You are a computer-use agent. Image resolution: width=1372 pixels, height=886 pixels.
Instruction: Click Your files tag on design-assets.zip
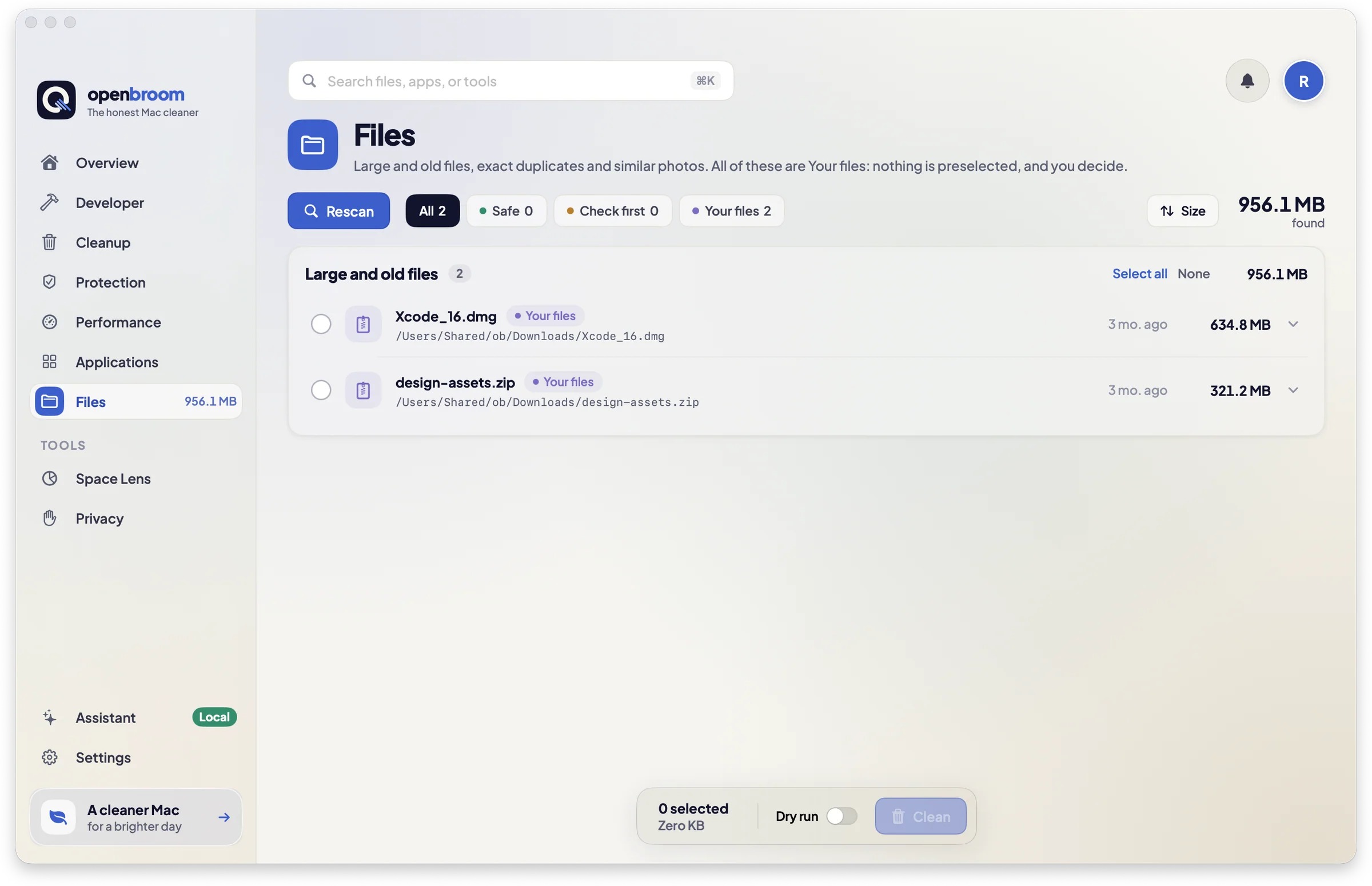(x=563, y=381)
